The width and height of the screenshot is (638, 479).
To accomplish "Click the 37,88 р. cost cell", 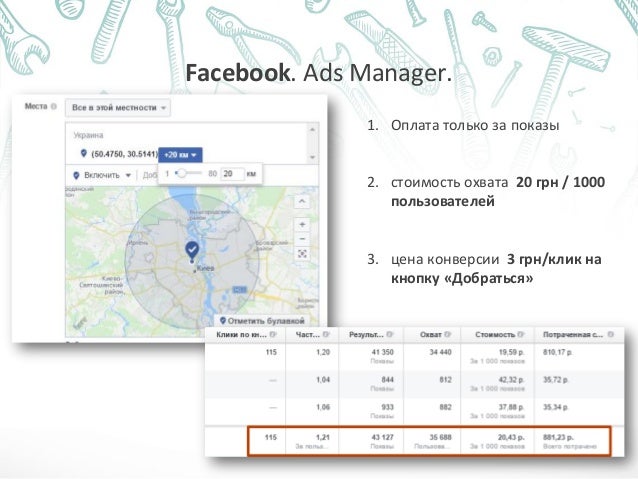I will pyautogui.click(x=497, y=411).
